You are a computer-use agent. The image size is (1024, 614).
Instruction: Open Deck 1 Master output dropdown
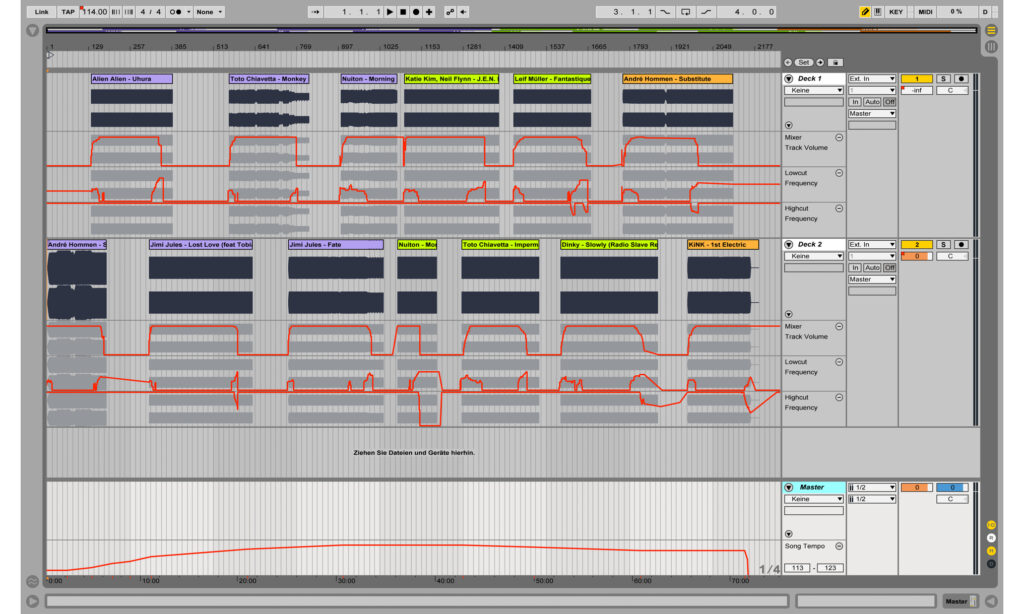872,114
